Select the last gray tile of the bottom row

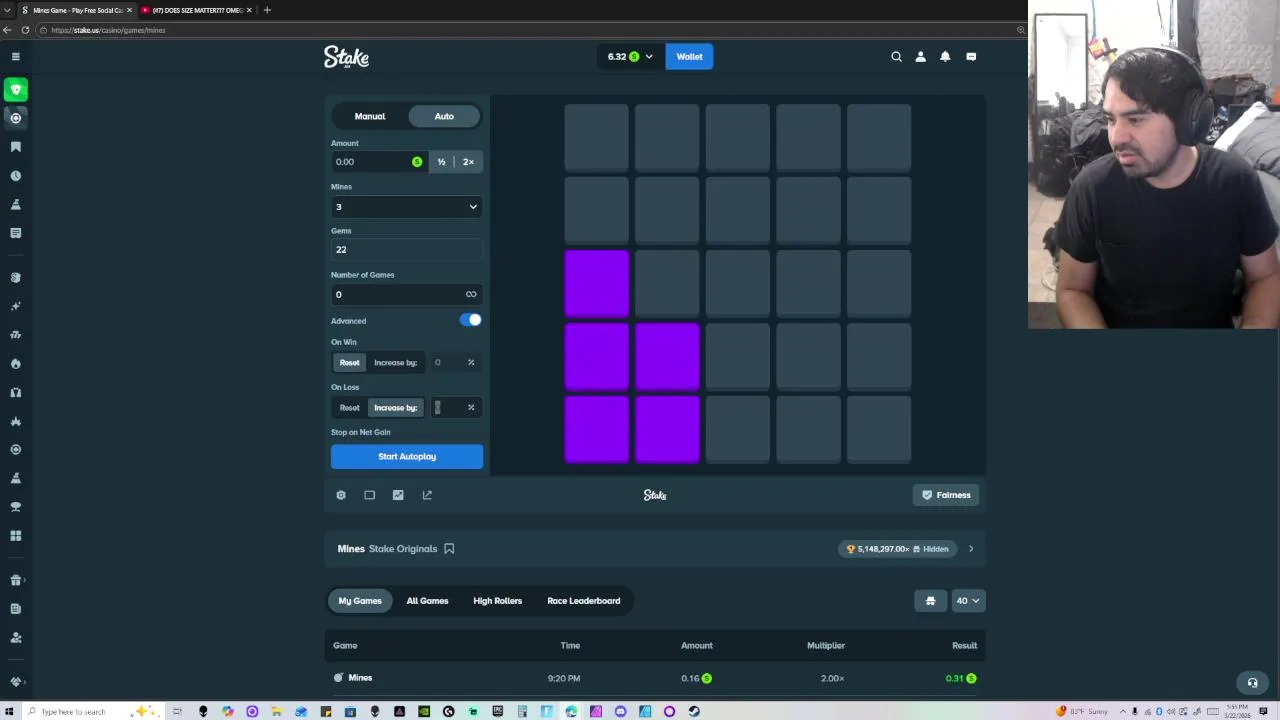pyautogui.click(x=879, y=429)
